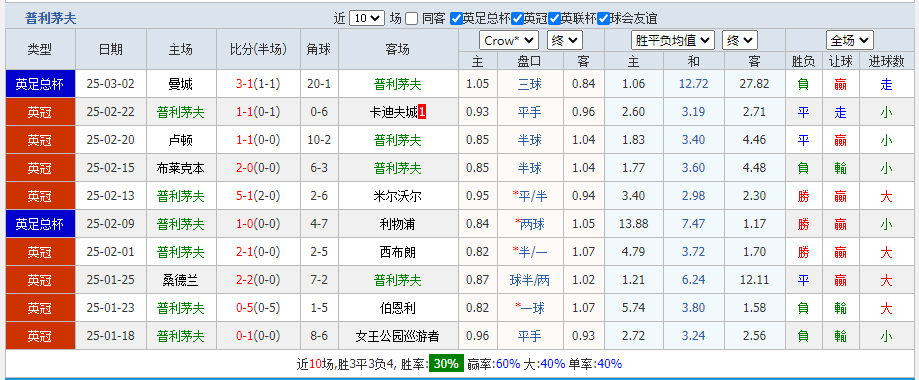Viewport: 919px width, 380px height.
Task: Click the 角球 column header
Action: click(x=319, y=49)
